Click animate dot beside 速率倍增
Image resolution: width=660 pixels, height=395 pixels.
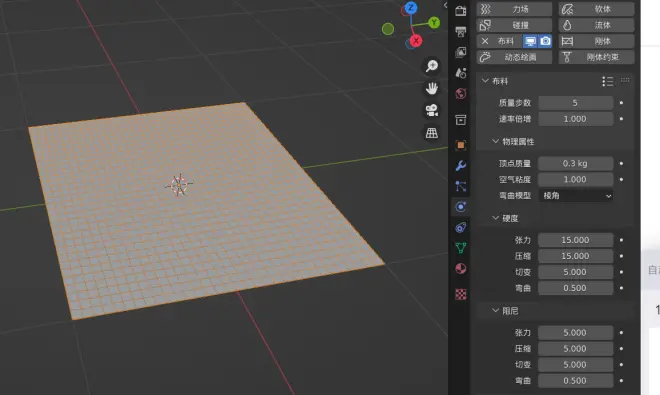tap(621, 119)
